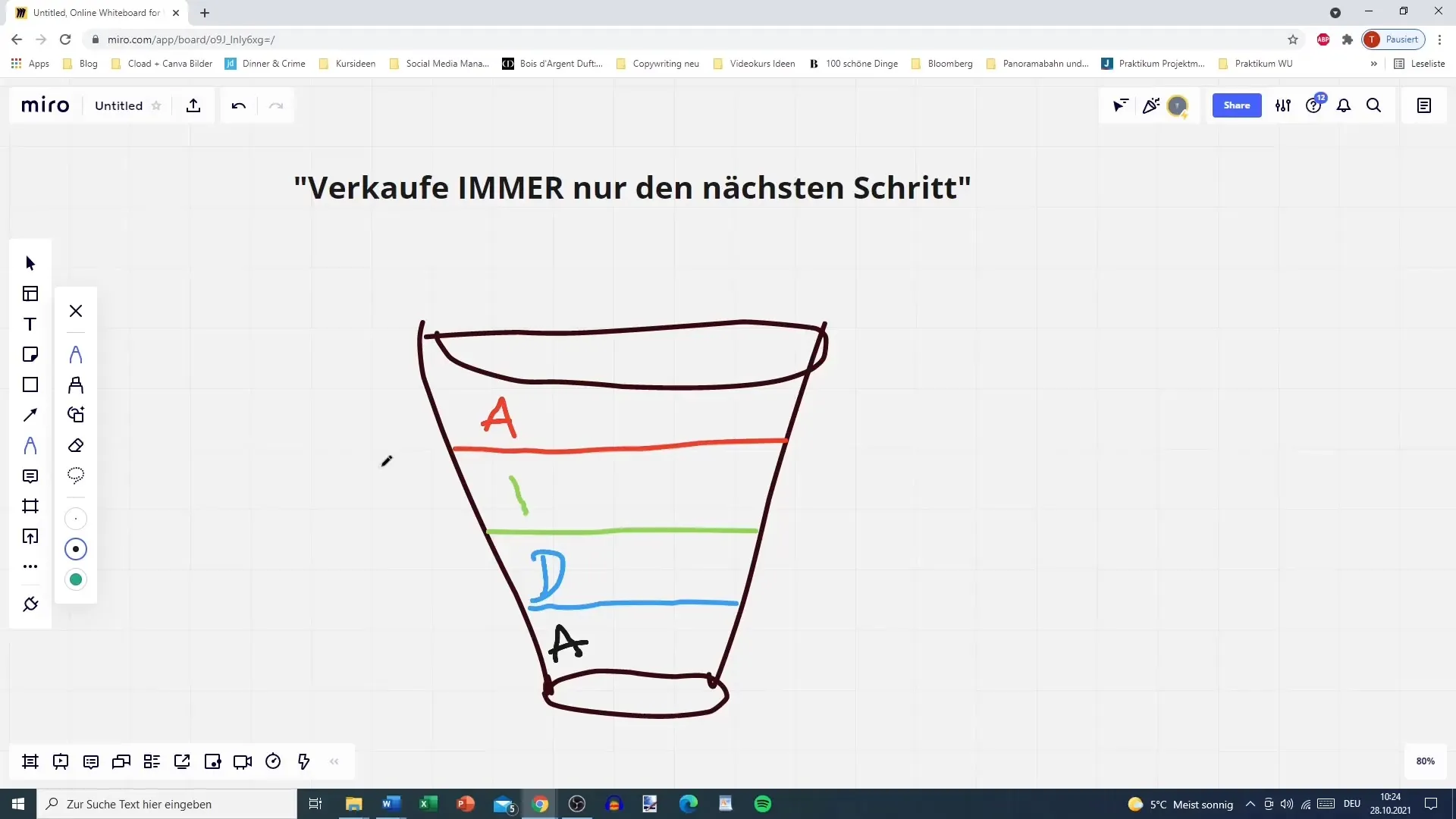Select the Frame tool

pos(30,506)
